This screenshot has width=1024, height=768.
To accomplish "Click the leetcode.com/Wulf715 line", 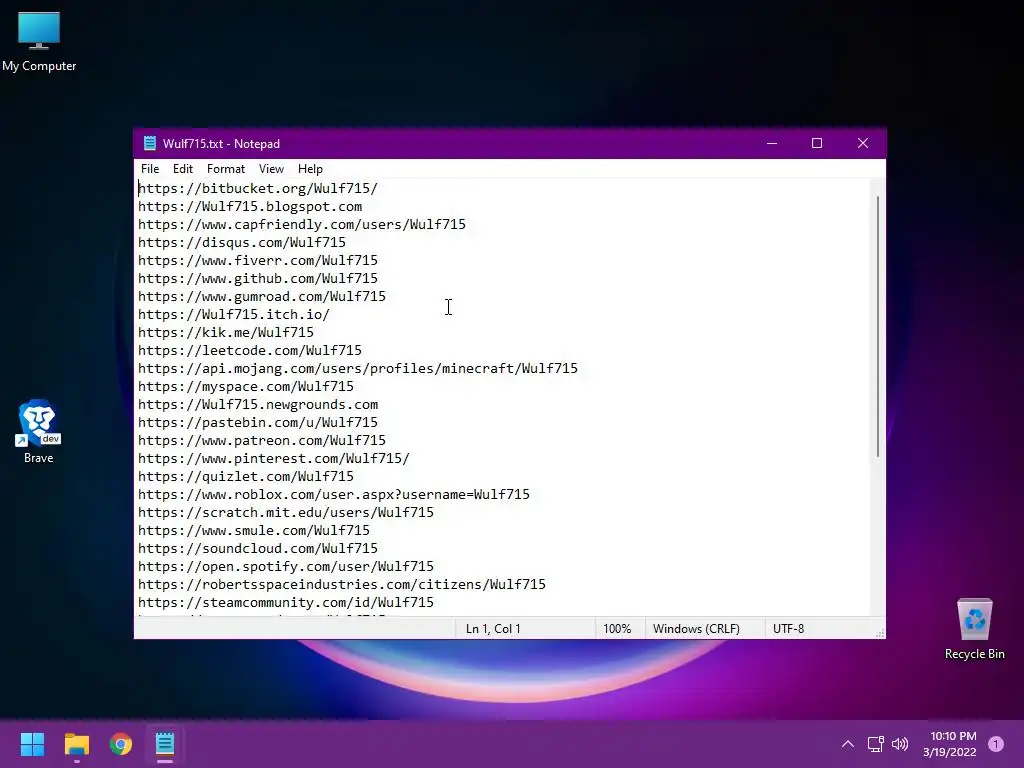I will [x=250, y=350].
